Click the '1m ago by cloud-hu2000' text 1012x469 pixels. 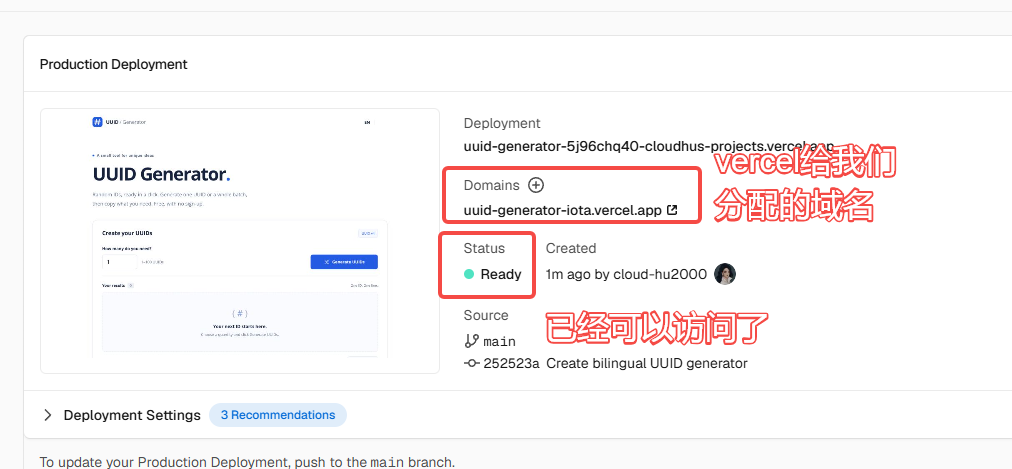626,274
